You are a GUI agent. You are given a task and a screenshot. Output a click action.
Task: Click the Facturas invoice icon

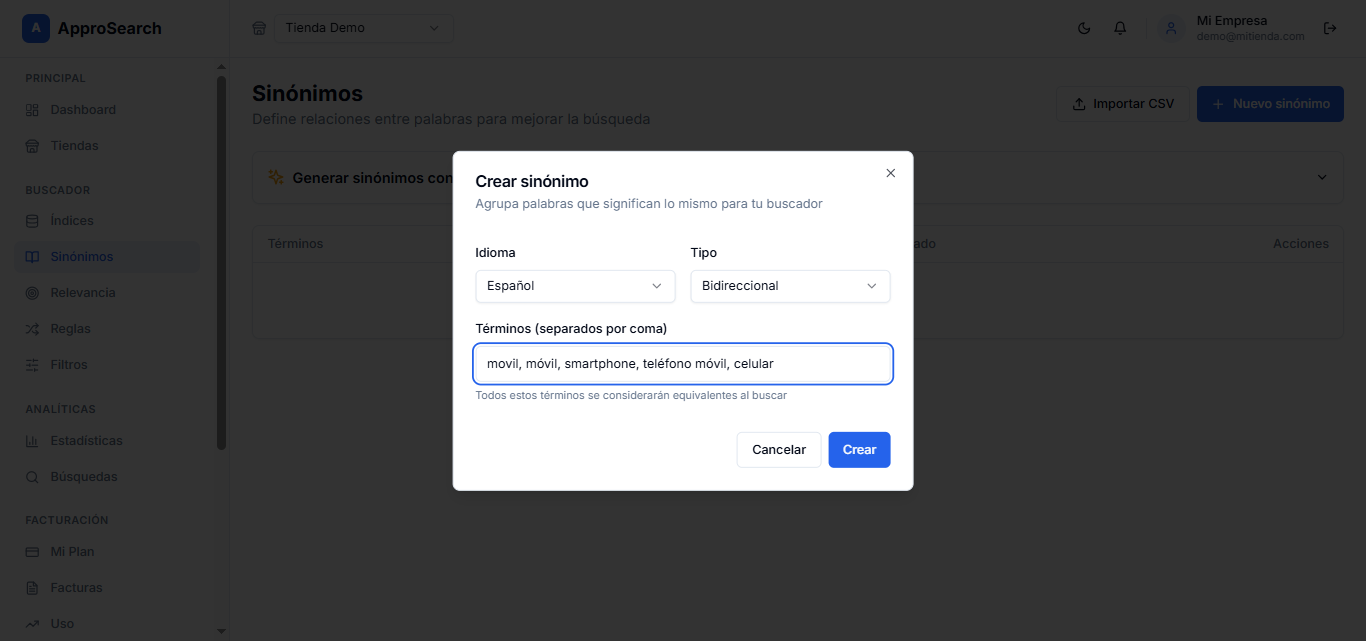point(32,588)
